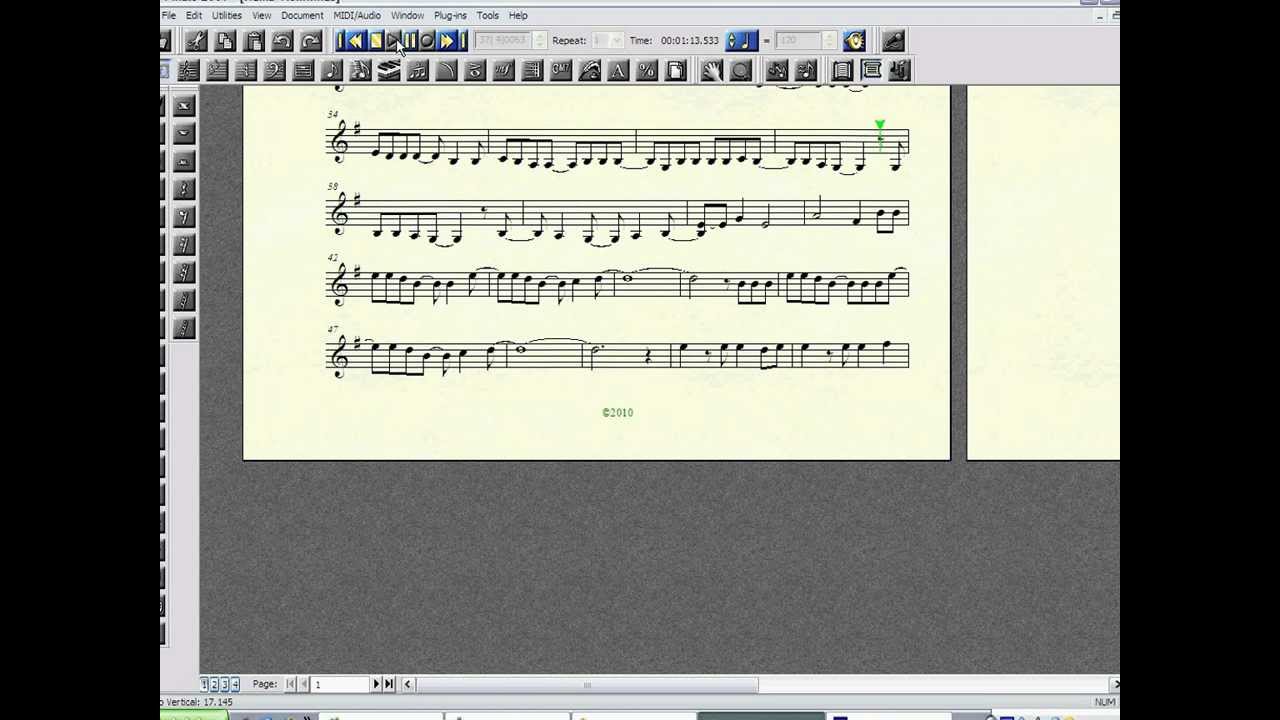Select the Lyrics tool

click(589, 70)
